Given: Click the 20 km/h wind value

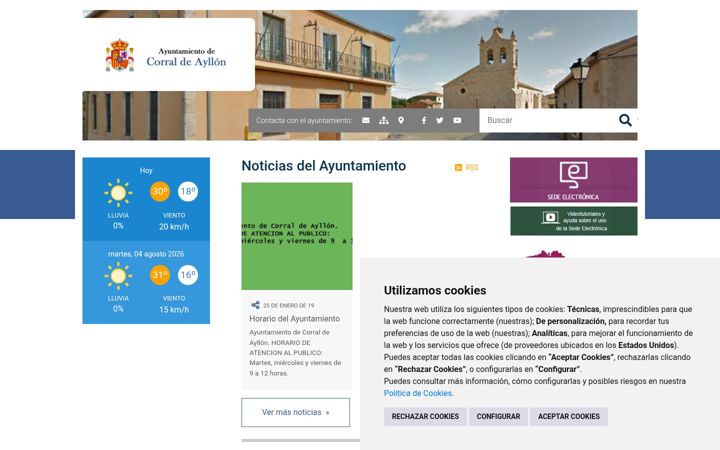Looking at the screenshot, I should [174, 226].
